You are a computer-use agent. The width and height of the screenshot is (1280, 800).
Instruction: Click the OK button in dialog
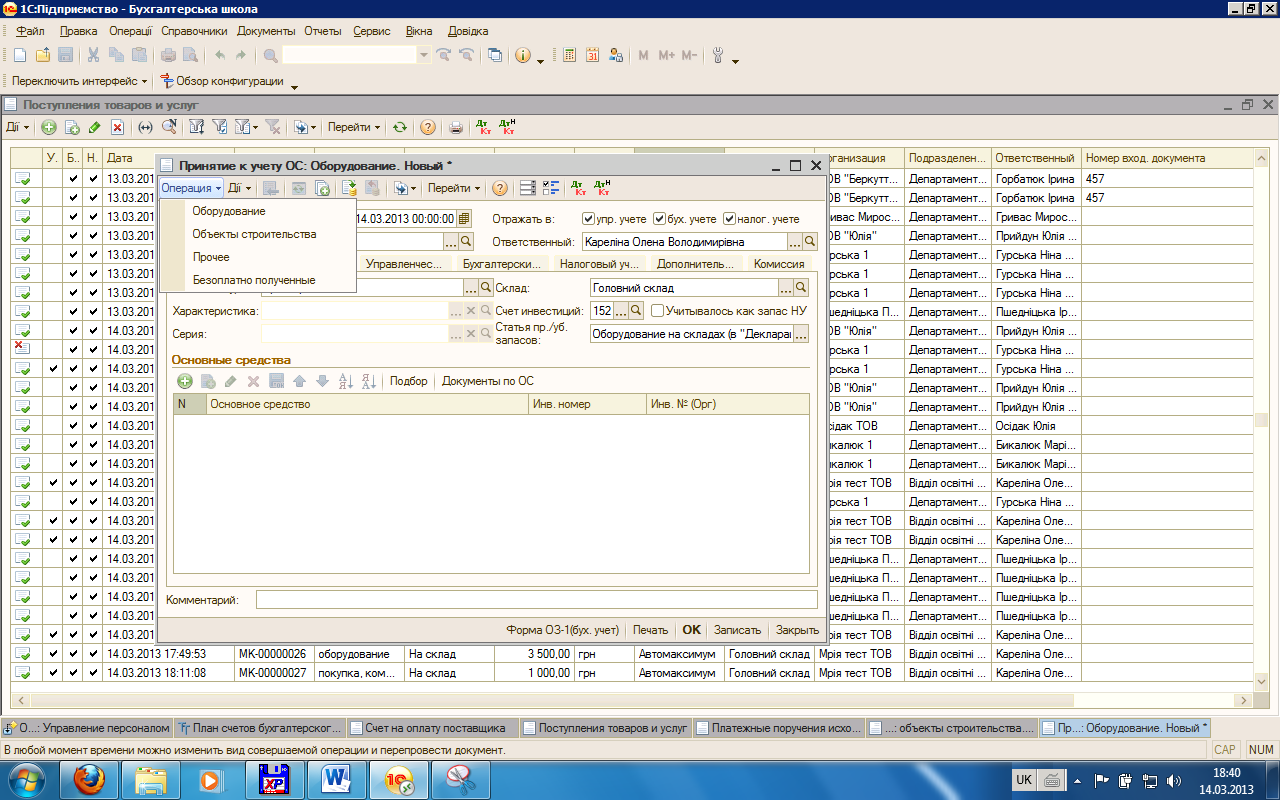click(x=691, y=630)
